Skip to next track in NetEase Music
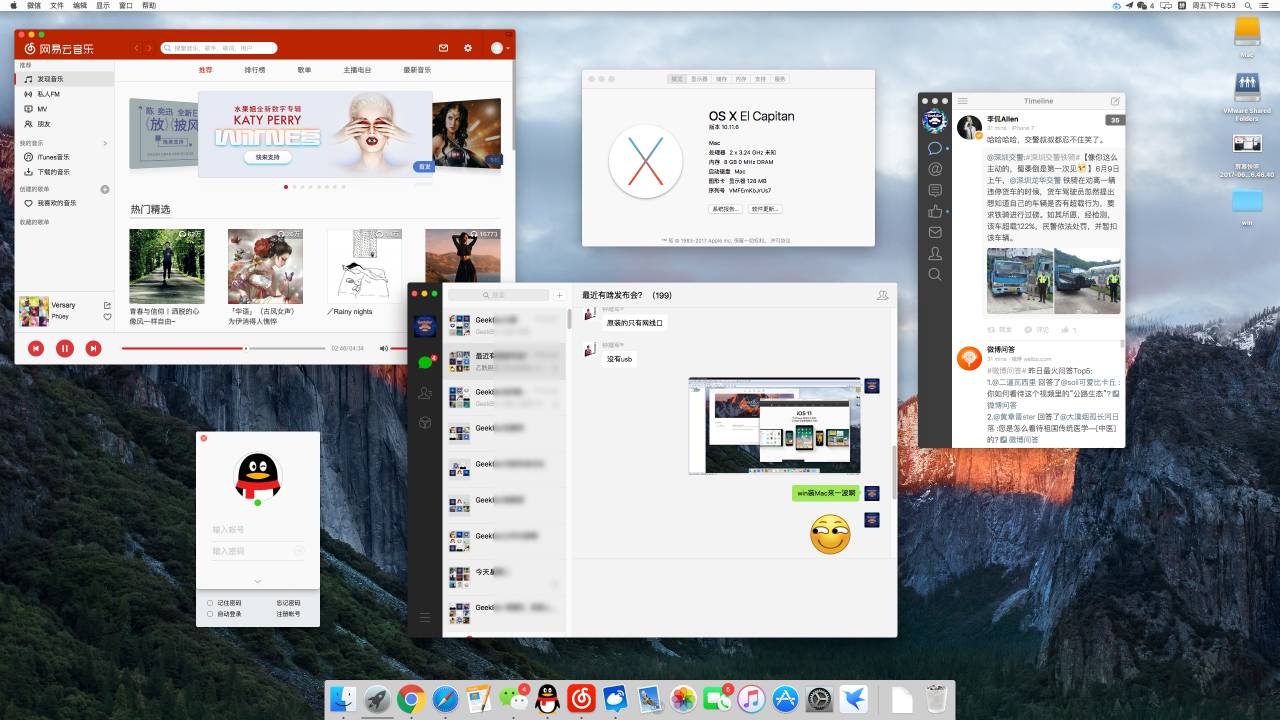This screenshot has width=1280, height=720. coord(93,348)
